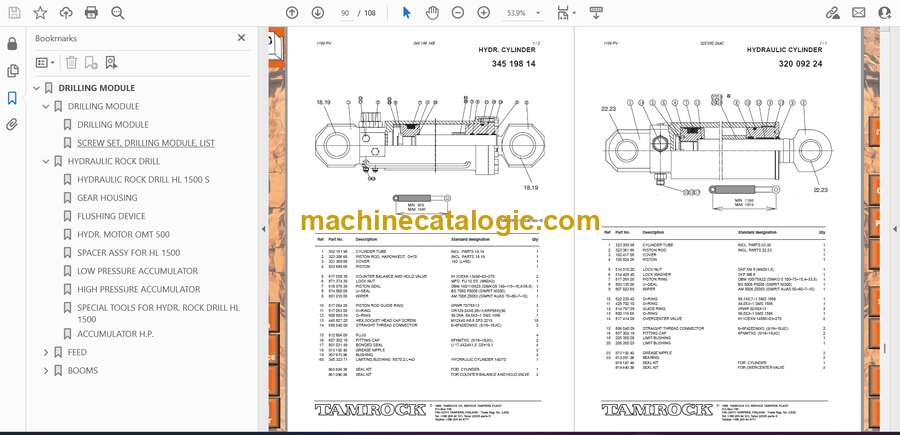This screenshot has height=435, width=900.
Task: Open the SCREW SET, DRILLING MODULE, LIST bookmark
Action: (x=146, y=143)
